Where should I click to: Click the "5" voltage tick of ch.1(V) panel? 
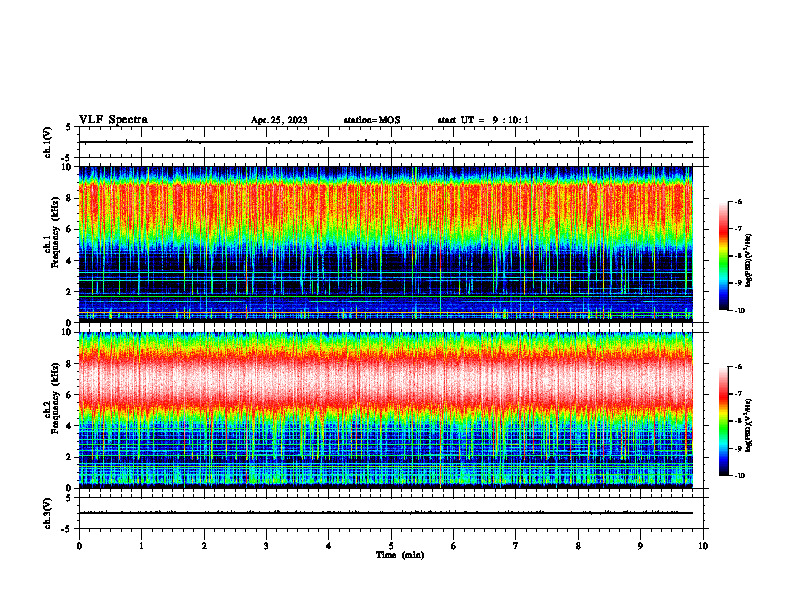pyautogui.click(x=69, y=127)
